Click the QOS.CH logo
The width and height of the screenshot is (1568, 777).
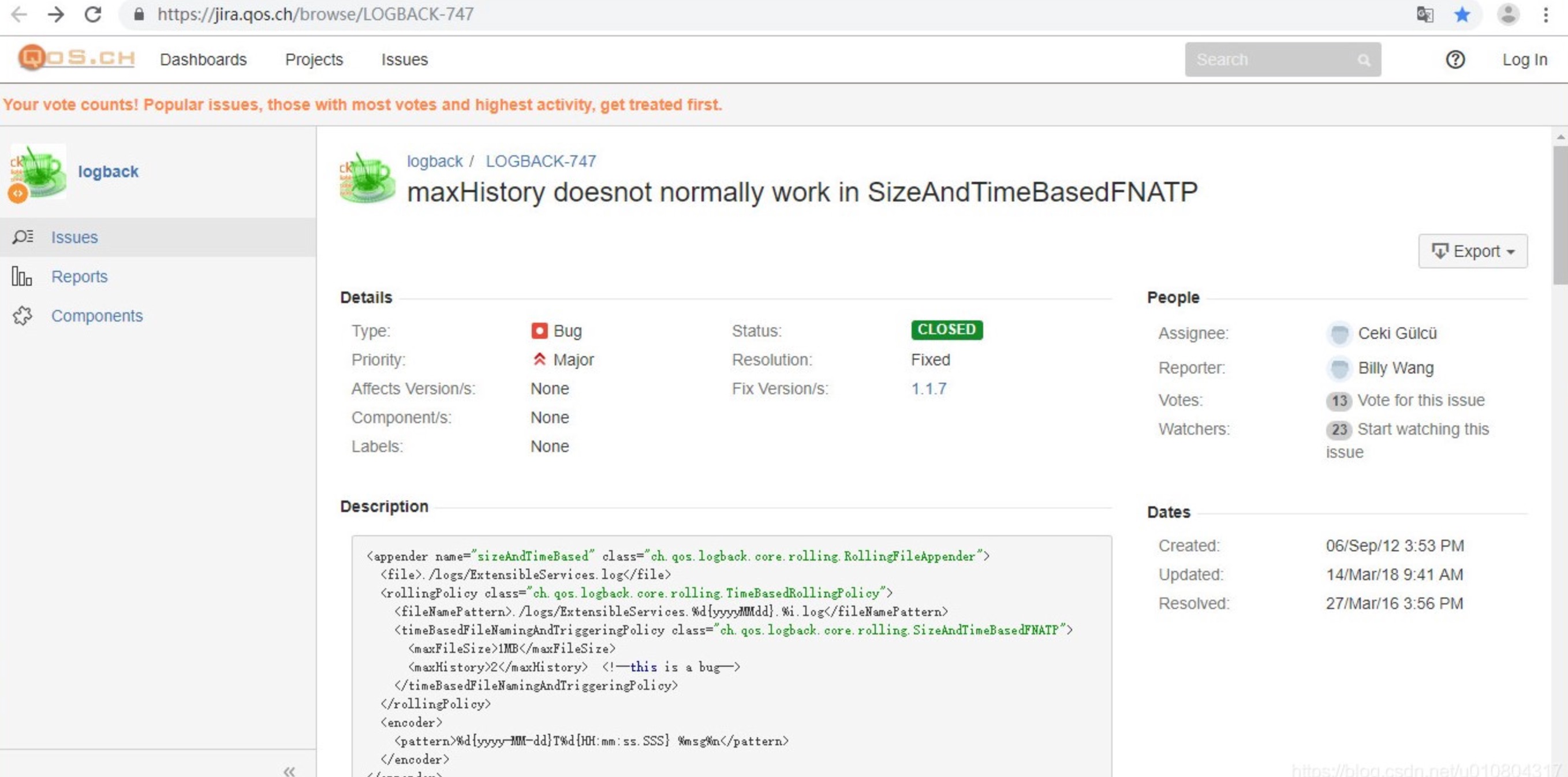(76, 58)
